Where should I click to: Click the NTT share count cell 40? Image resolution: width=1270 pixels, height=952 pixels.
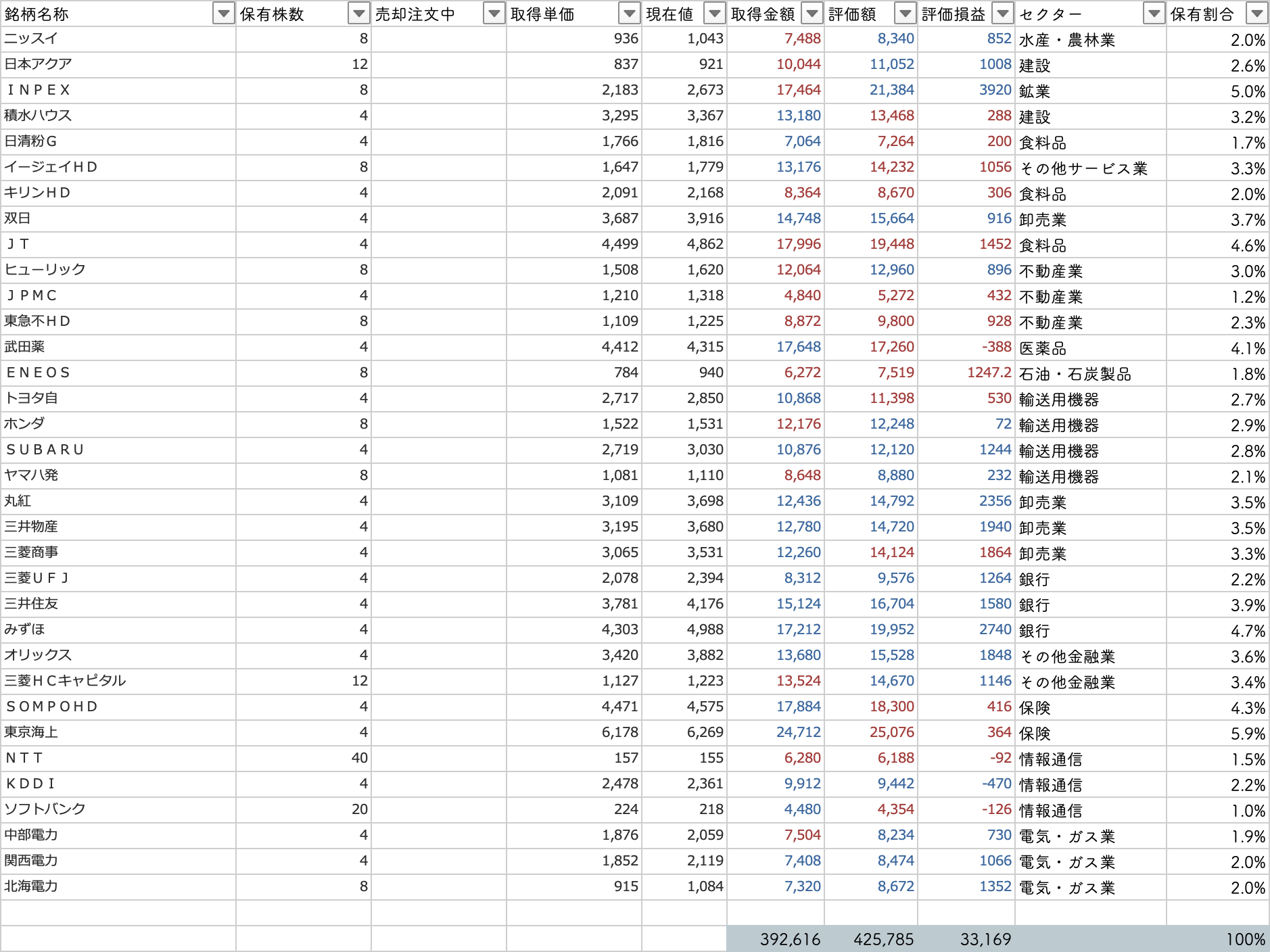click(304, 758)
